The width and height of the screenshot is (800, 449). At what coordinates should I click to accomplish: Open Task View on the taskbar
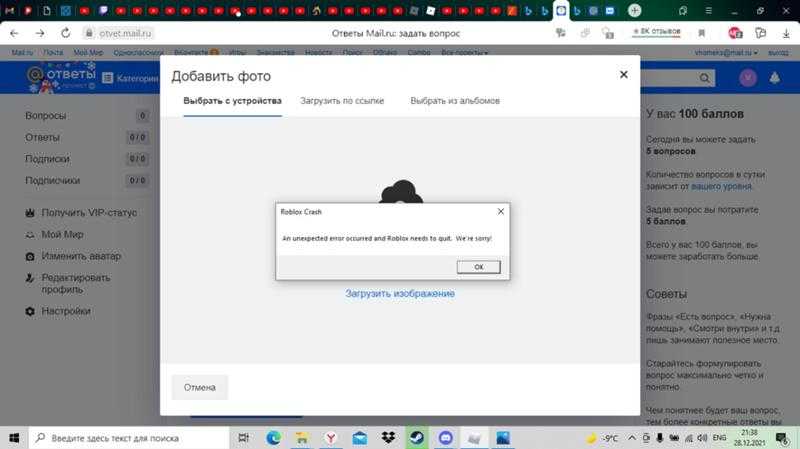244,438
